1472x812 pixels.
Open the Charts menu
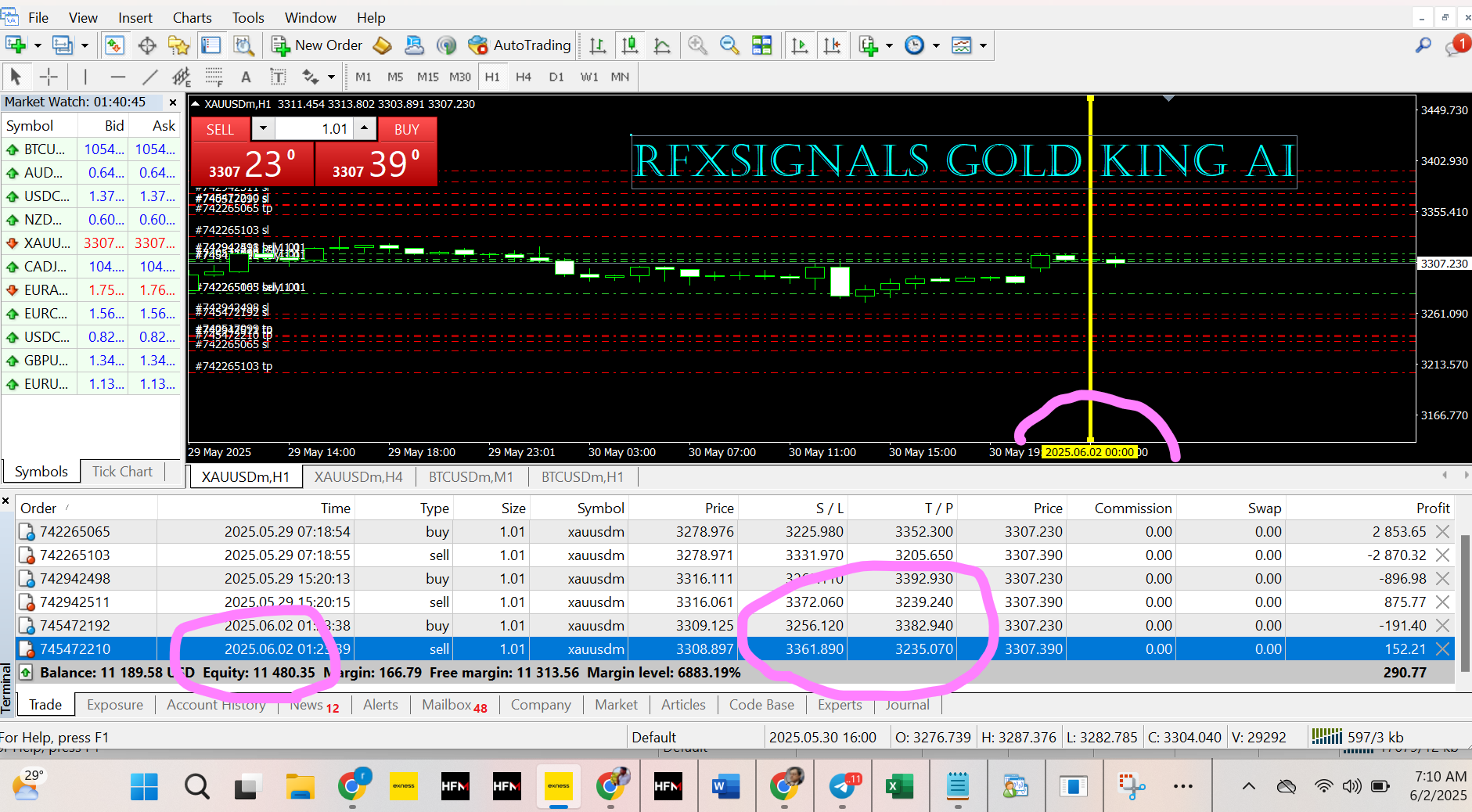192,17
